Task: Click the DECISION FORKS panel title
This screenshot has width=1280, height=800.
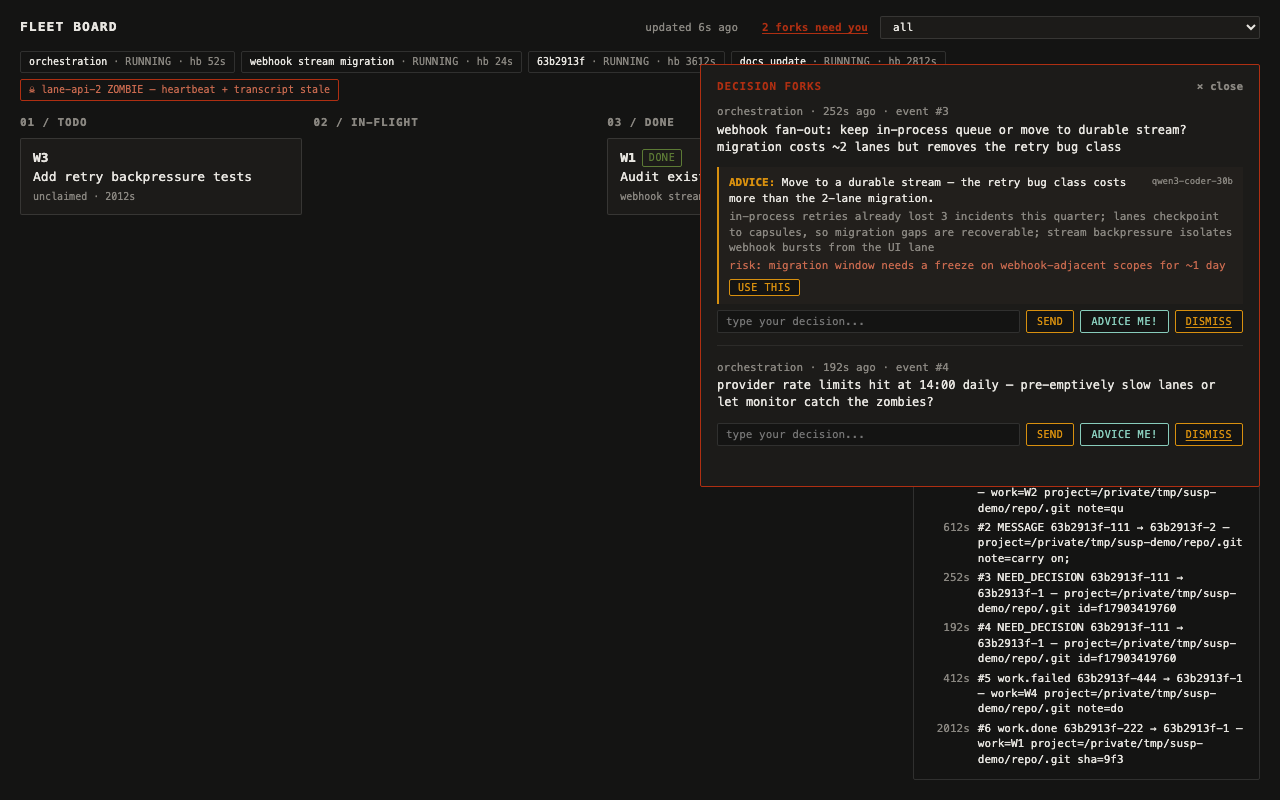Action: tap(769, 87)
